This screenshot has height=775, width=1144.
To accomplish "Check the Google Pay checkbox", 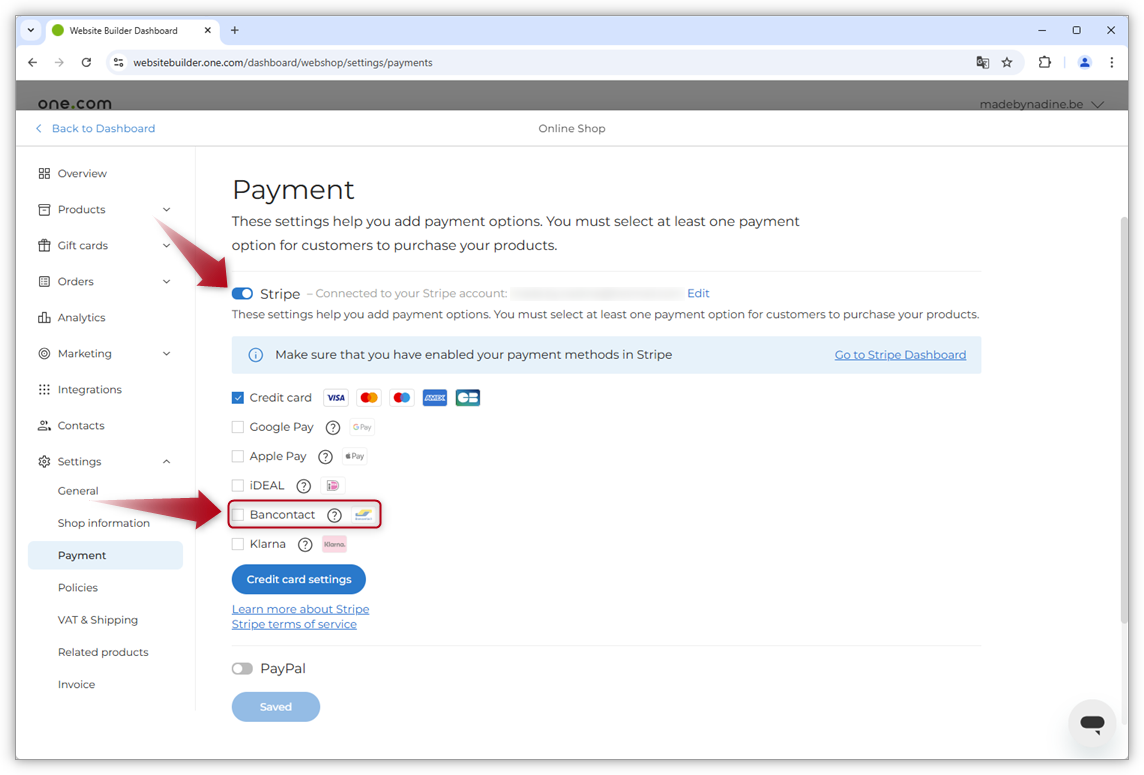I will pyautogui.click(x=238, y=427).
